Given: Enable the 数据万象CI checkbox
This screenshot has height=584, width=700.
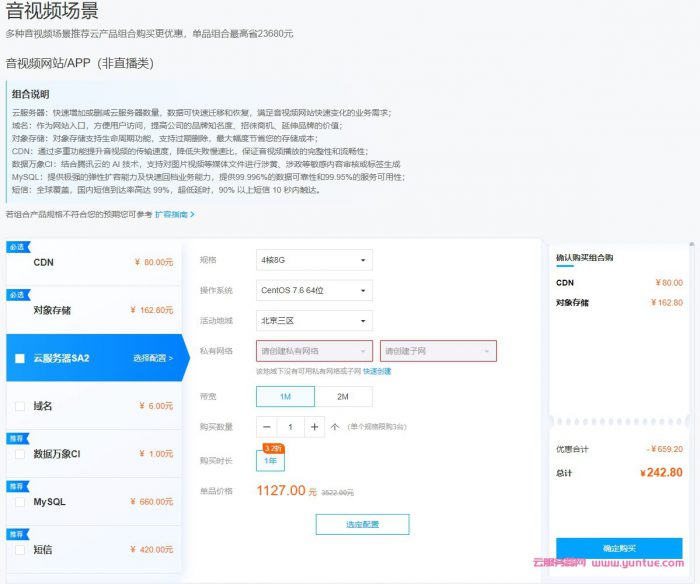Looking at the screenshot, I should (x=20, y=454).
